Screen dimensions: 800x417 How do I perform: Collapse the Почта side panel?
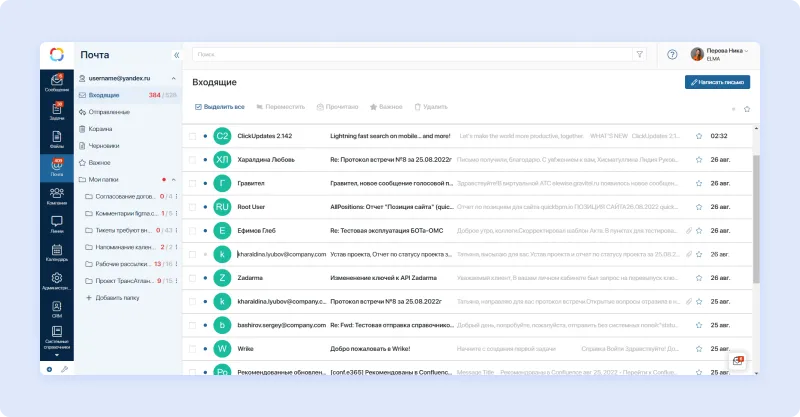[176, 55]
